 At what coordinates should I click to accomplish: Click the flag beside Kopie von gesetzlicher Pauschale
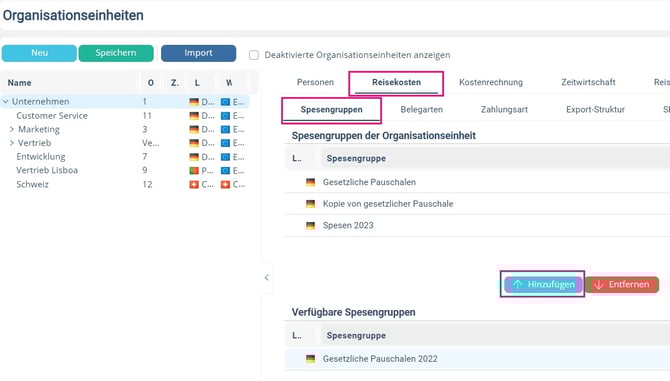311,204
